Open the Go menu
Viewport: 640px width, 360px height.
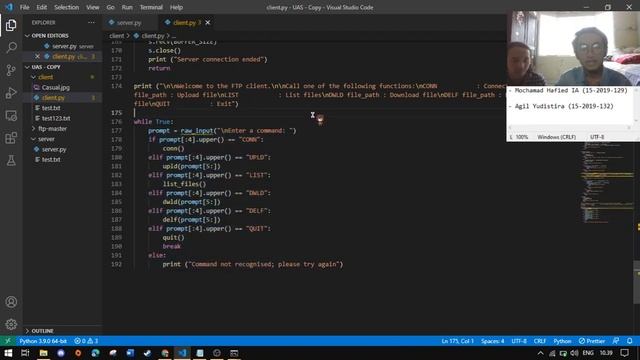[111, 7]
